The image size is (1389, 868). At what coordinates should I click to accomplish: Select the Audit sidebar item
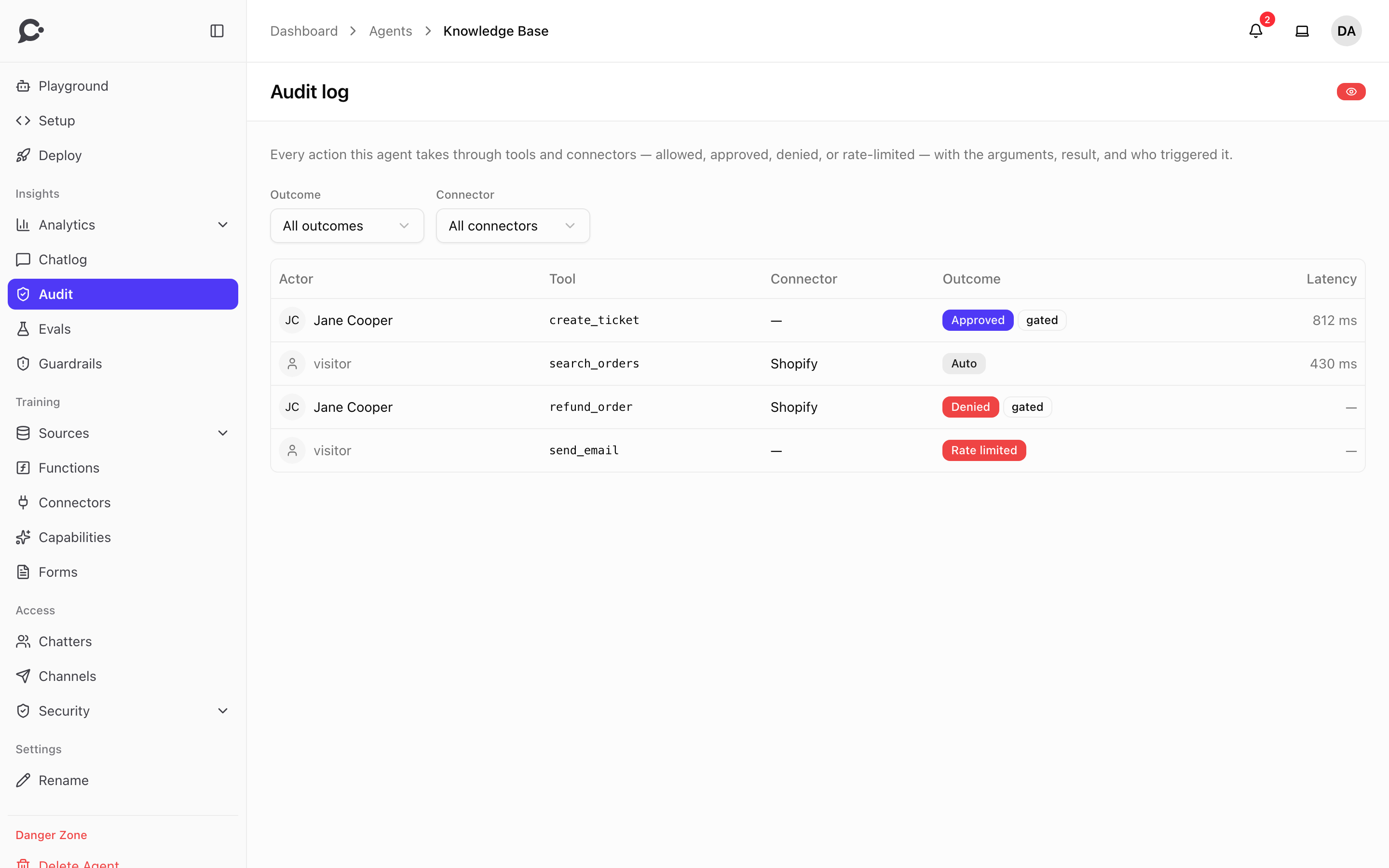[123, 295]
